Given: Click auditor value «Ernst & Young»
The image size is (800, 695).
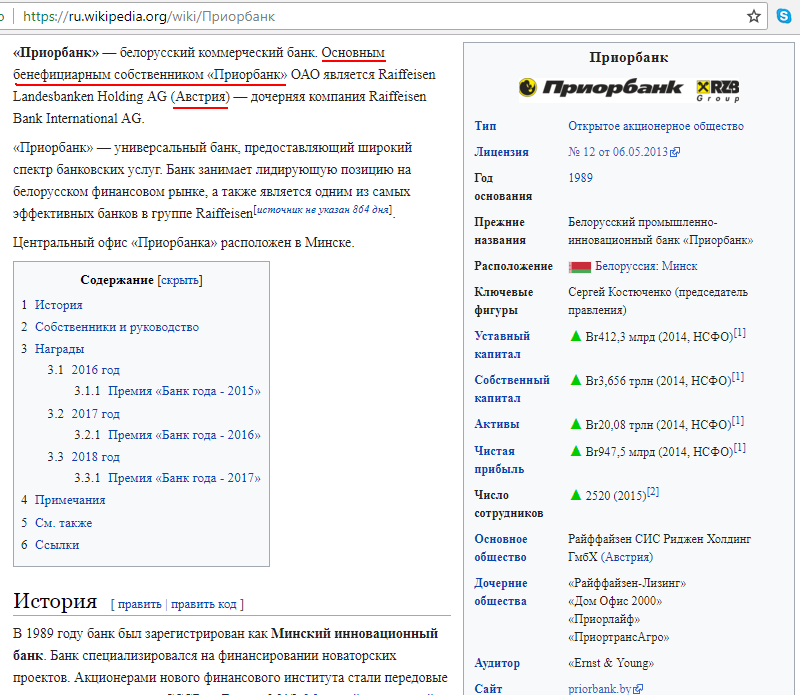Looking at the screenshot, I should (611, 663).
